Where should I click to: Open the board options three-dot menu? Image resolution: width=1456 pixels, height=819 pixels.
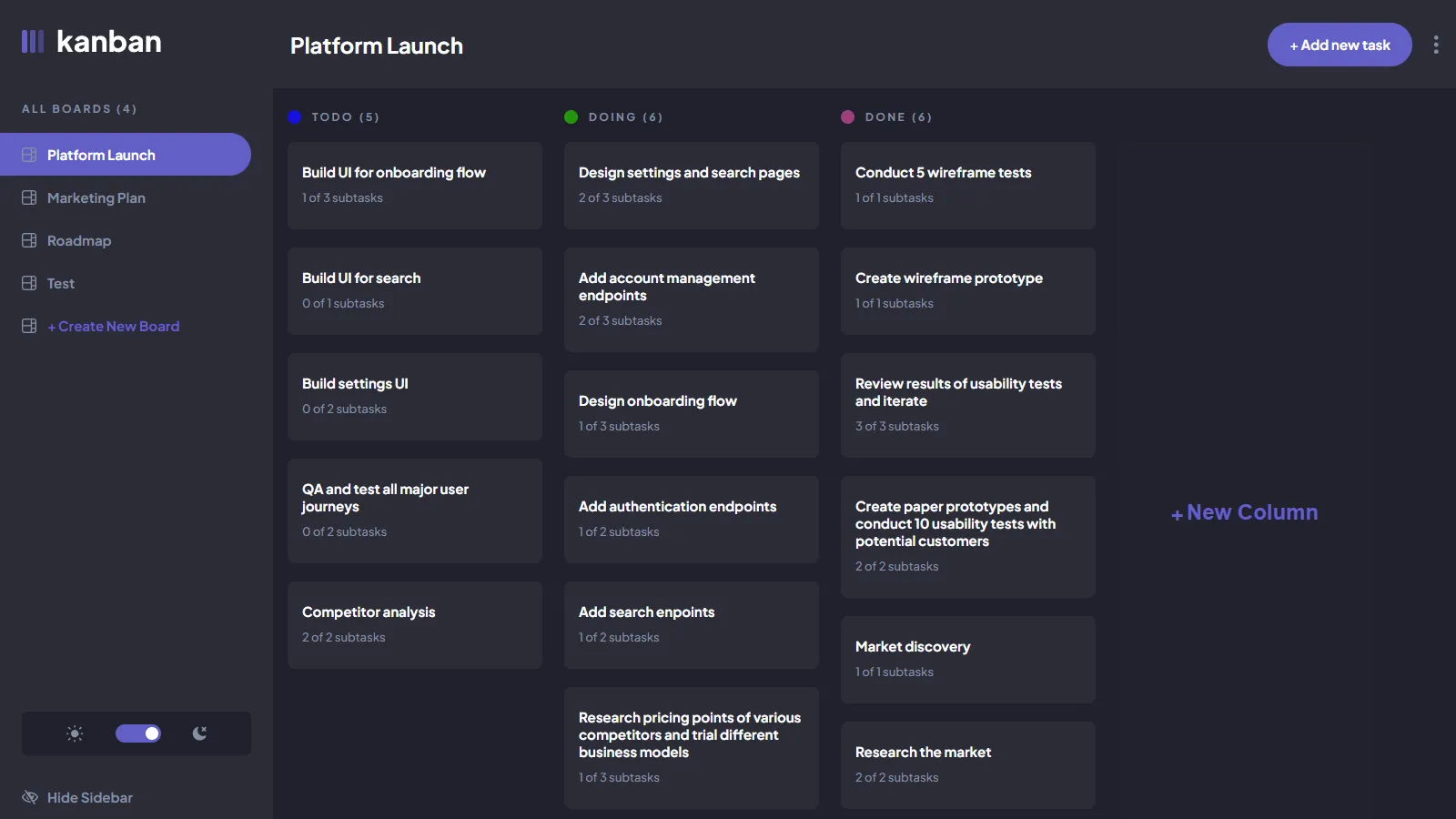pos(1436,44)
